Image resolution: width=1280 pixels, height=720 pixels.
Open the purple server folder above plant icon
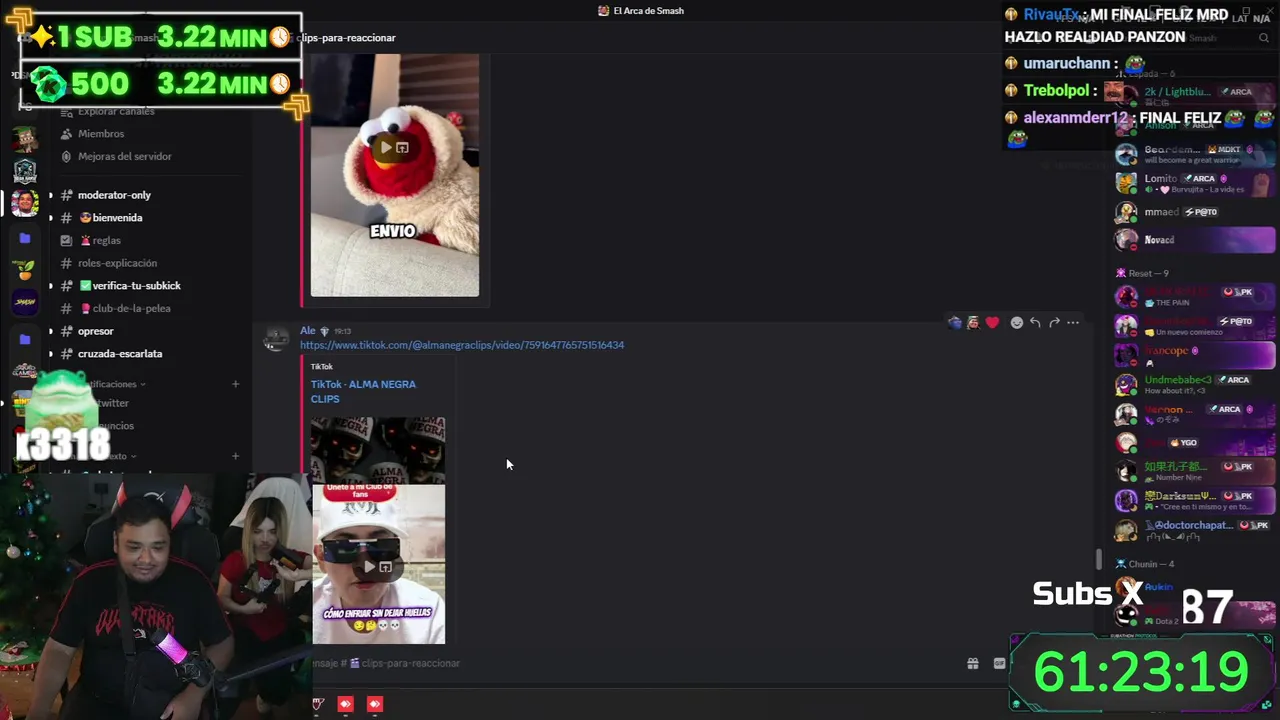(x=25, y=238)
